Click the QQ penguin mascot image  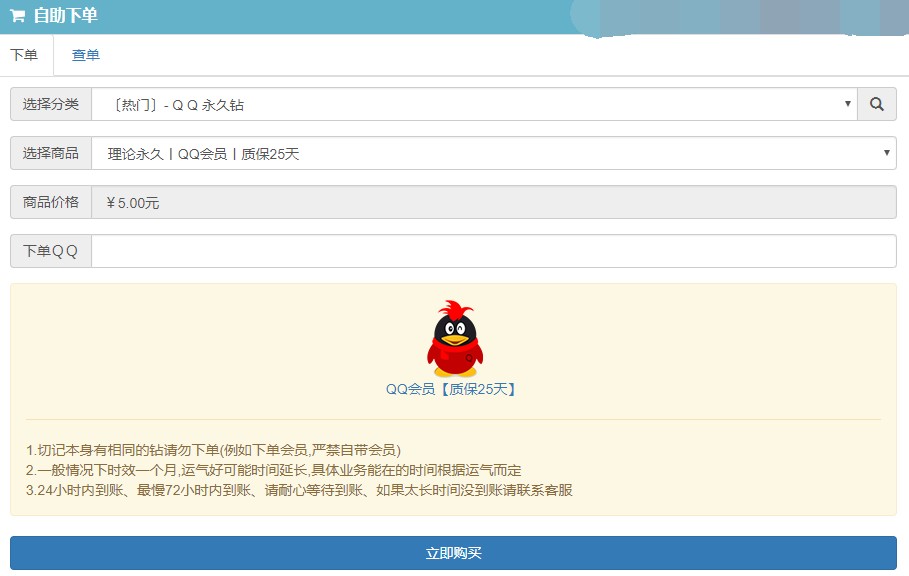tap(455, 338)
